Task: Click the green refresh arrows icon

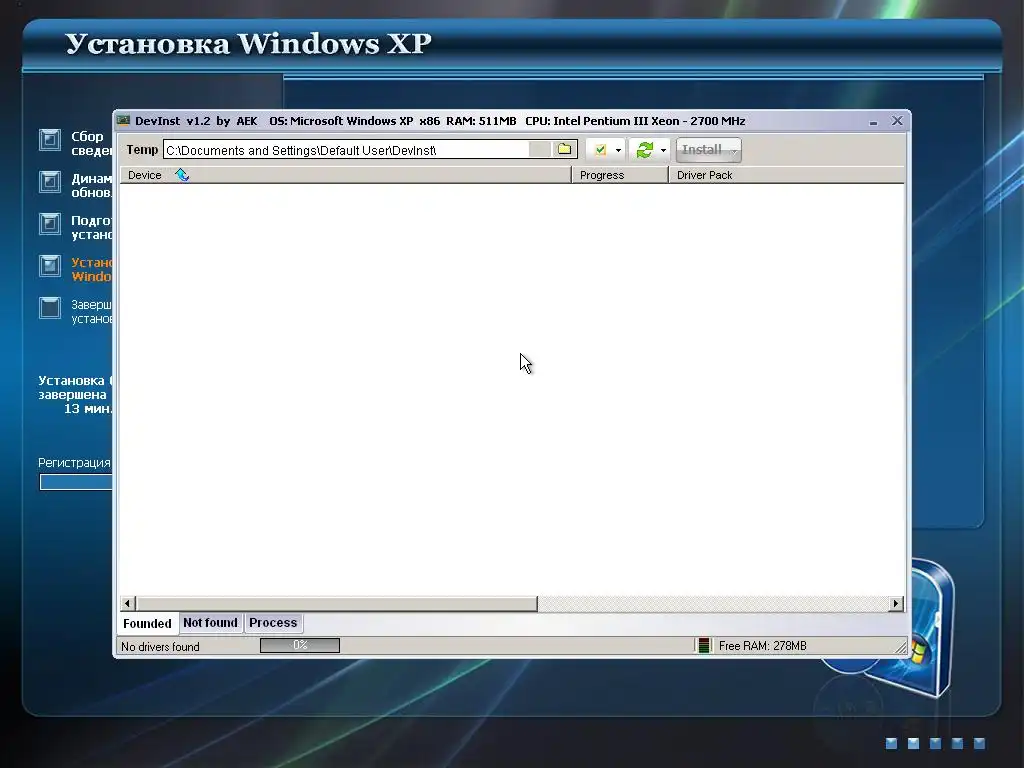Action: point(645,150)
